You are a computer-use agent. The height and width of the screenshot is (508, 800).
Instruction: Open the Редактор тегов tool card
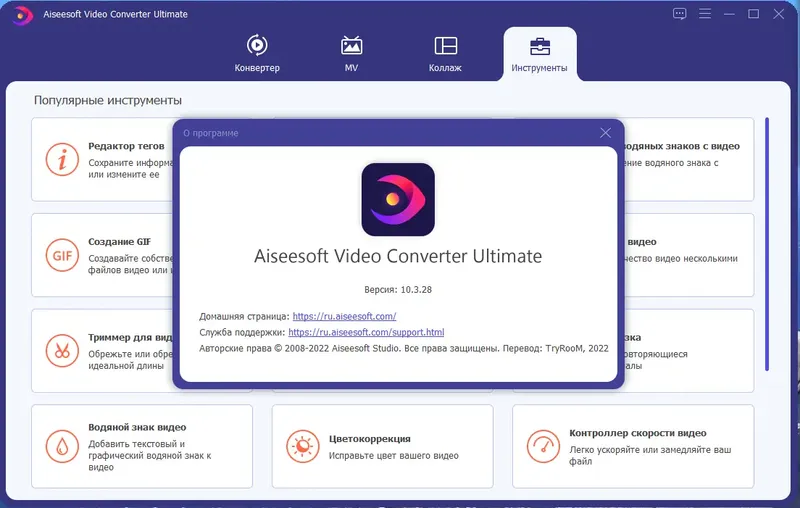coord(102,160)
